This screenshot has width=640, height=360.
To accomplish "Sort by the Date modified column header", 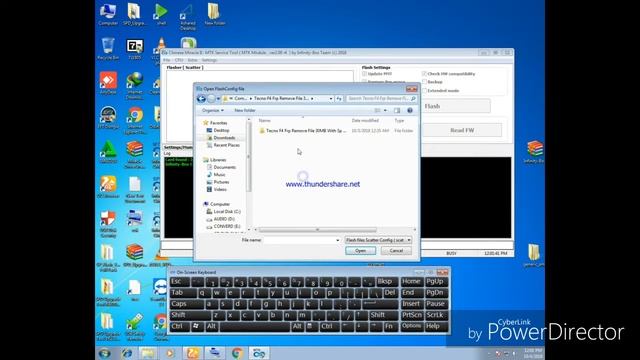I will point(365,121).
